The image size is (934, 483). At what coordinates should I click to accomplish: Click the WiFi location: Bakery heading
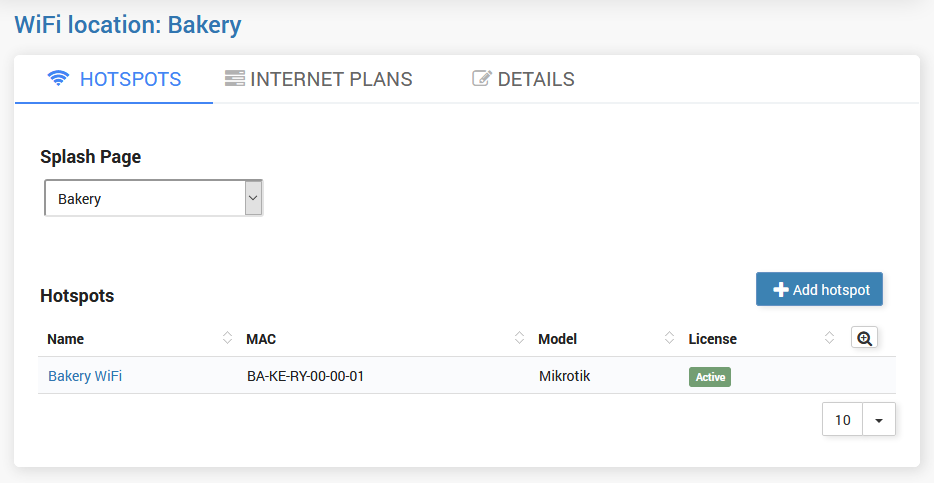point(128,24)
